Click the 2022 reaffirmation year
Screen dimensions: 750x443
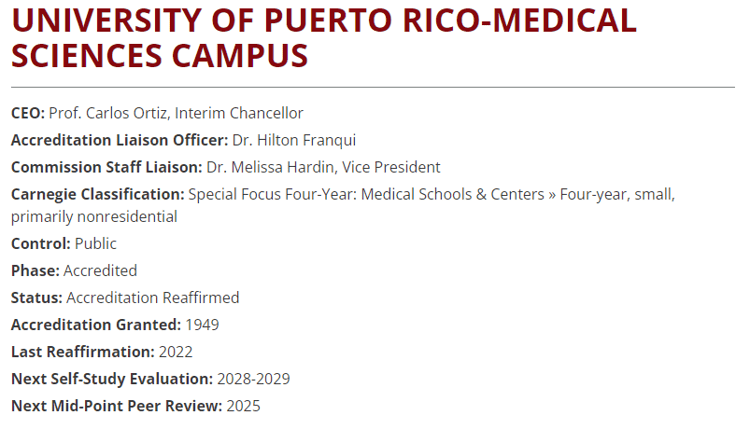176,352
